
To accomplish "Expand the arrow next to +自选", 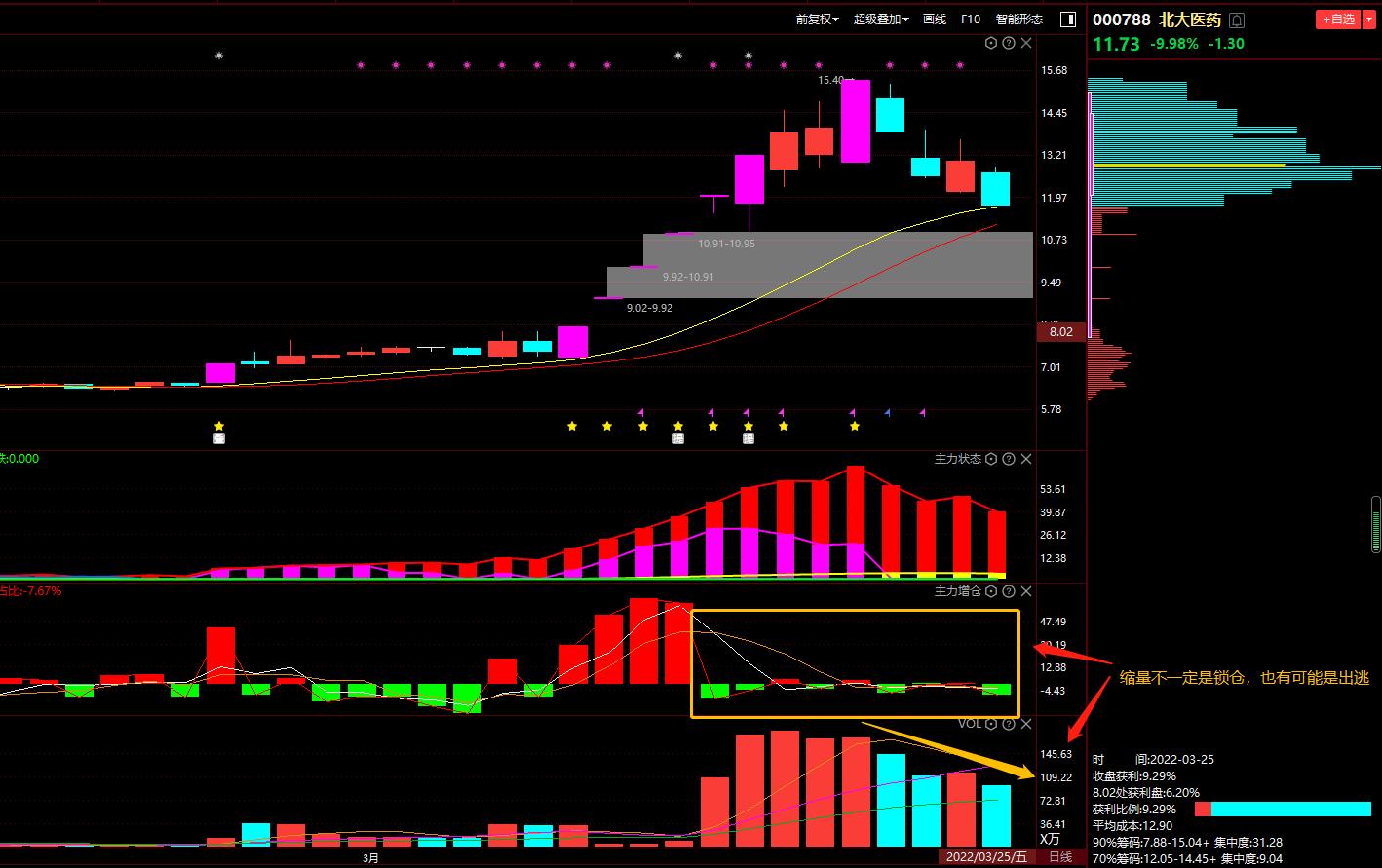I will (1368, 19).
